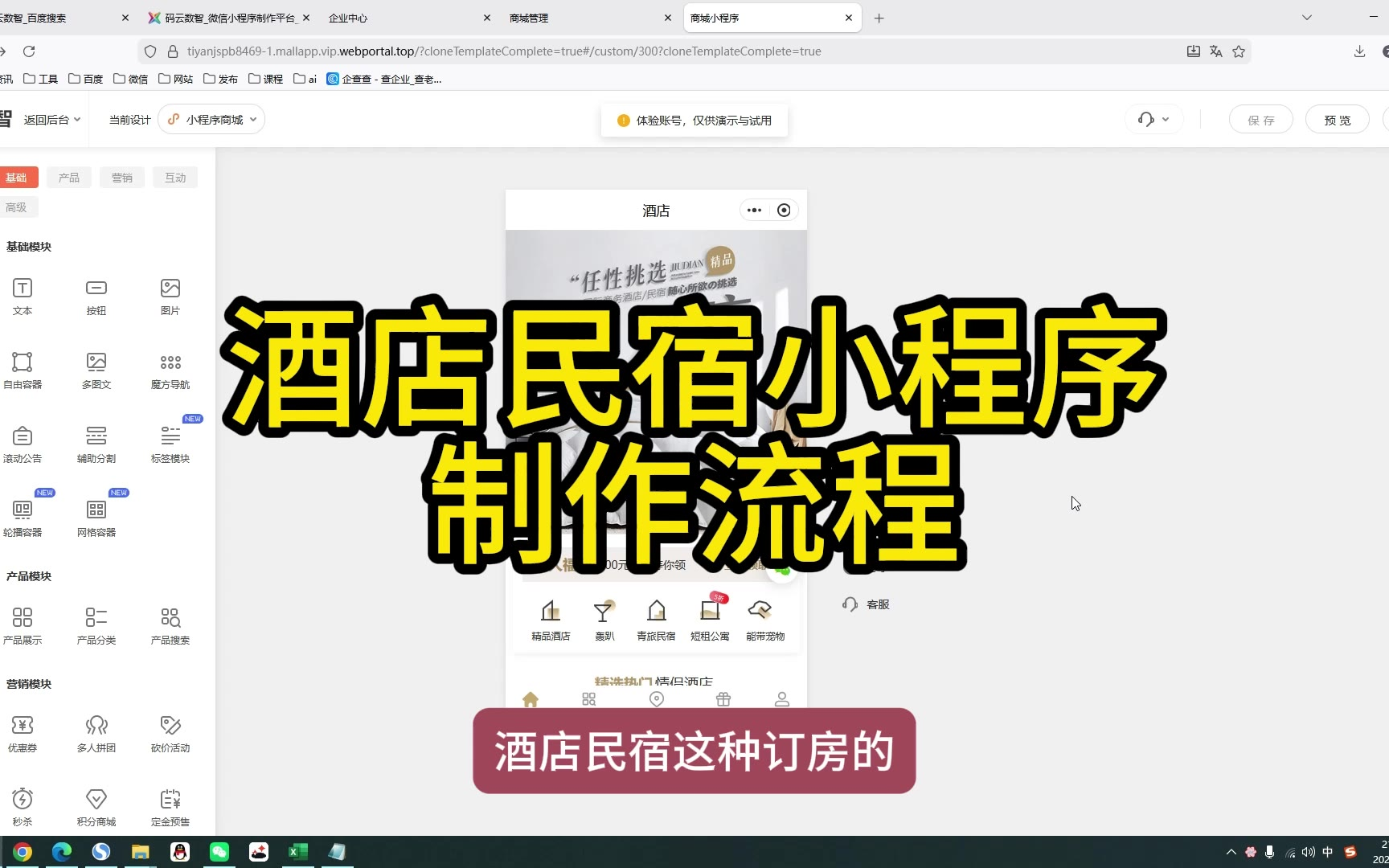Screen dimensions: 1389x868
Task: Switch to the 营销 module tab
Action: point(122,178)
